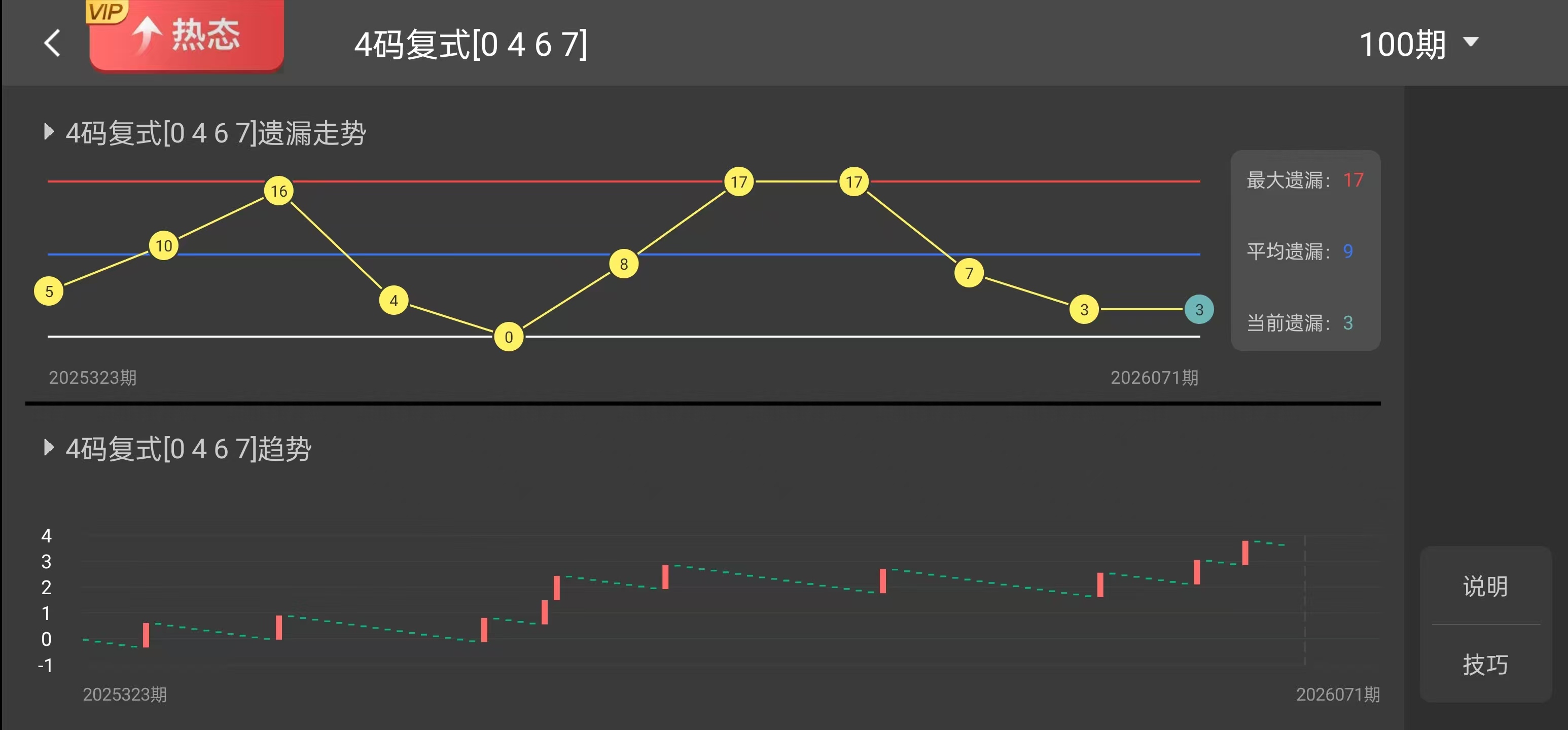Viewport: 1568px width, 730px height.
Task: Open the 说明 explanation panel
Action: tap(1485, 587)
